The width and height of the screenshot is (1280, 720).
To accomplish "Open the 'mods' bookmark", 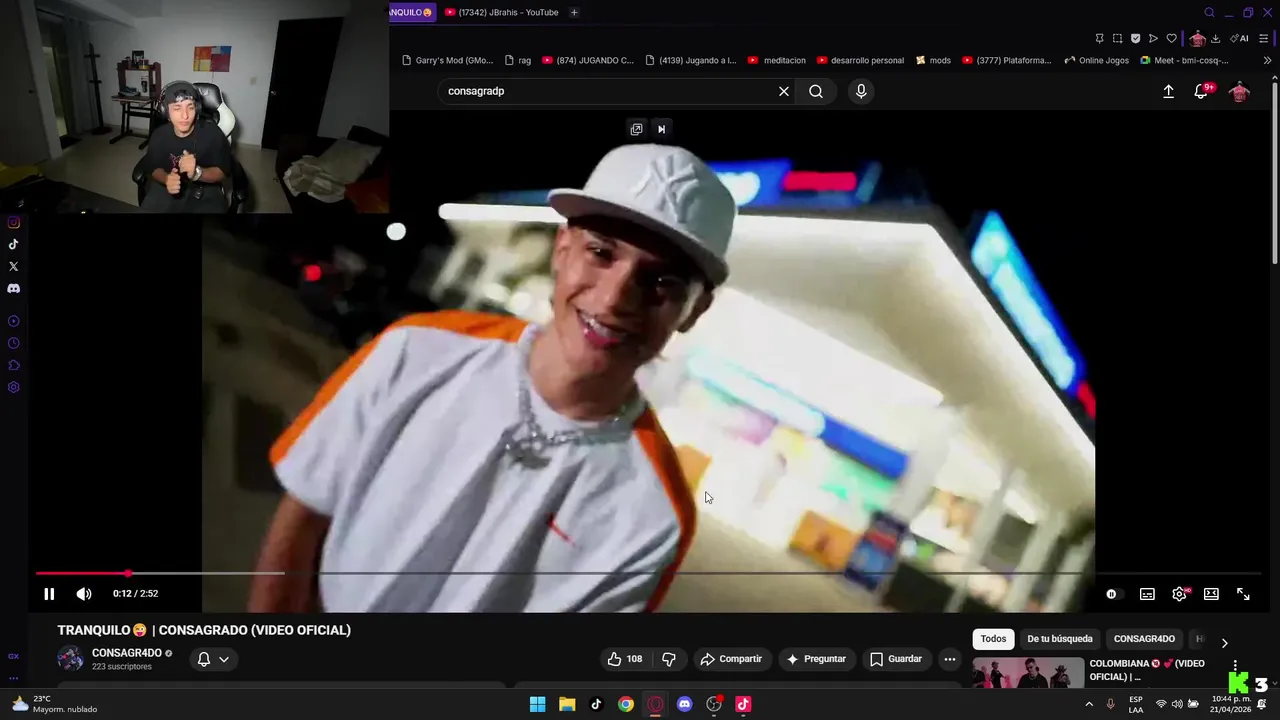I will pyautogui.click(x=933, y=60).
